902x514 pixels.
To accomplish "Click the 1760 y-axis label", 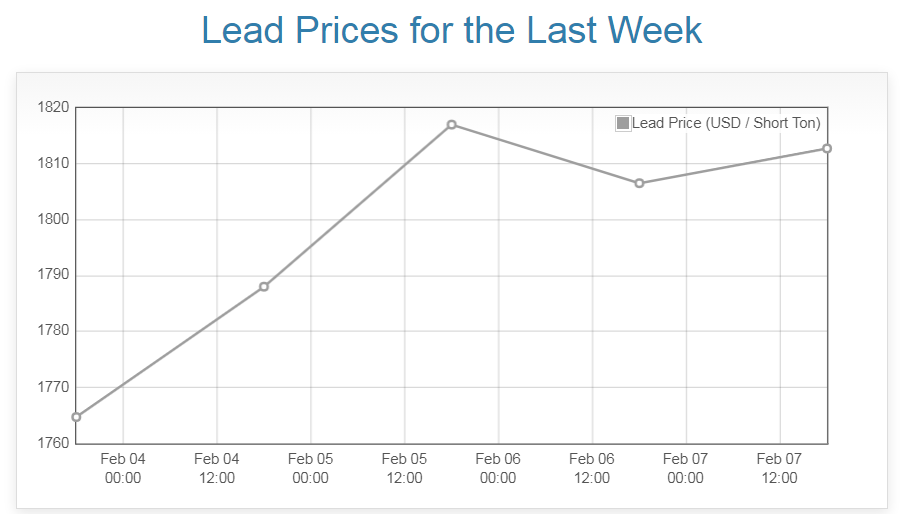I will click(52, 443).
